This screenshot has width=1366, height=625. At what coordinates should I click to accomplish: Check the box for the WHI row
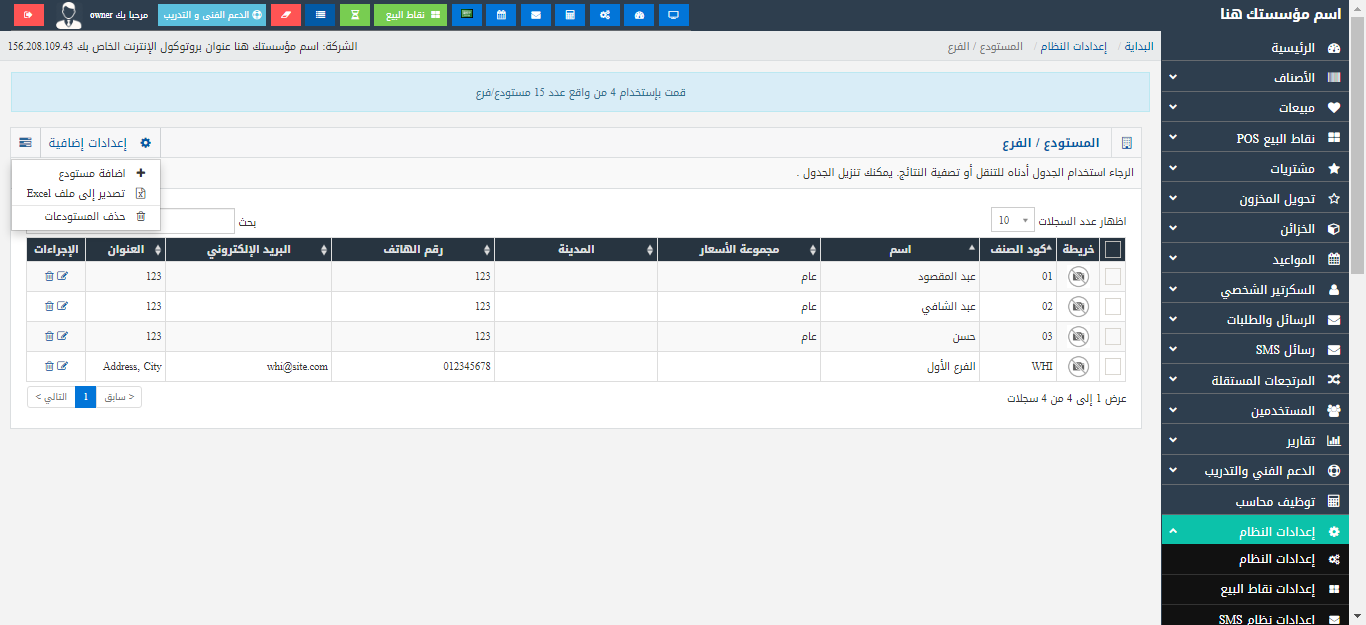pyautogui.click(x=1112, y=367)
